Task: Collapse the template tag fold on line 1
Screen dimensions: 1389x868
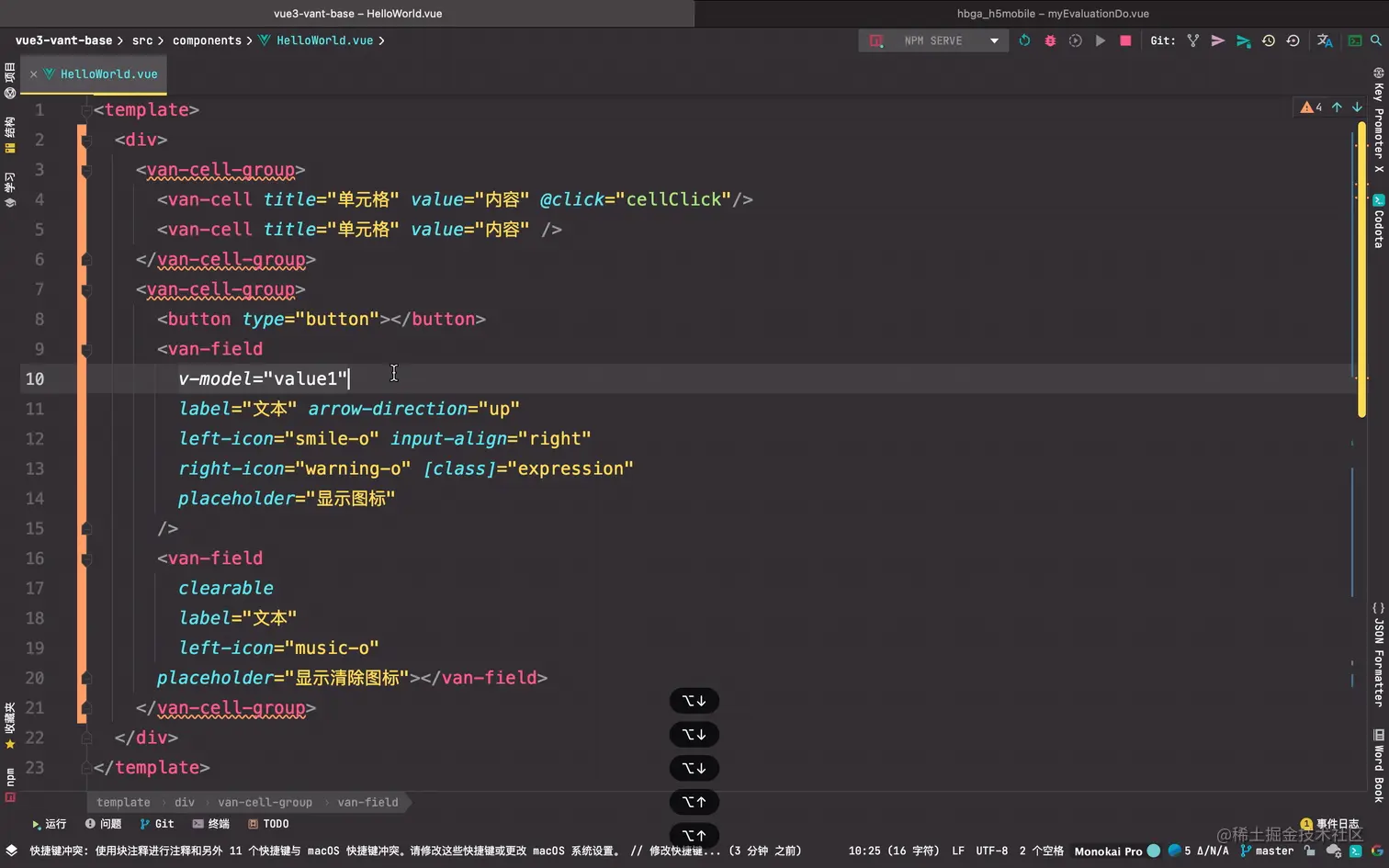Action: point(86,110)
